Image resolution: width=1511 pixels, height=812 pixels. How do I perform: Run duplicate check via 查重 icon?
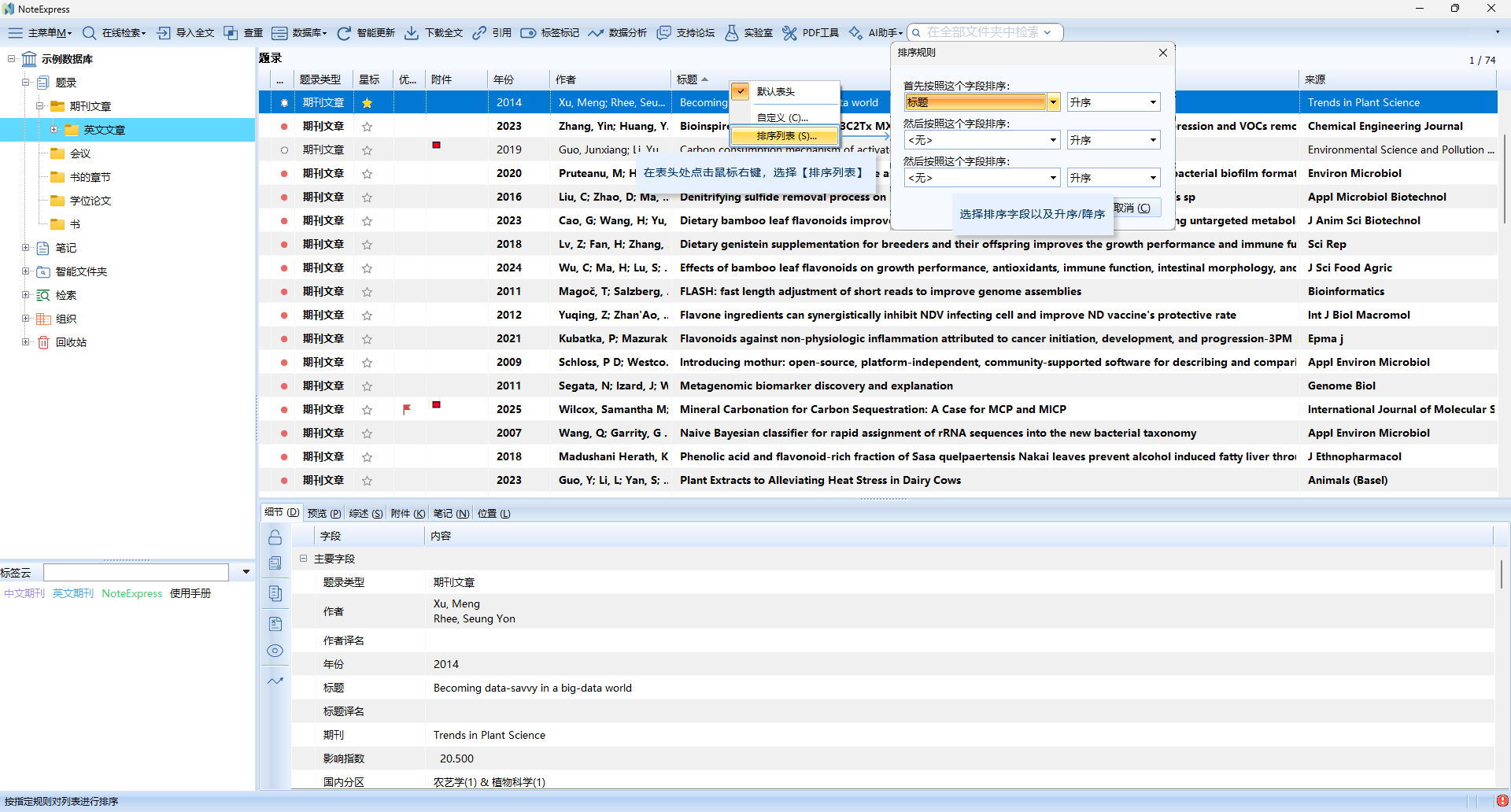point(231,32)
